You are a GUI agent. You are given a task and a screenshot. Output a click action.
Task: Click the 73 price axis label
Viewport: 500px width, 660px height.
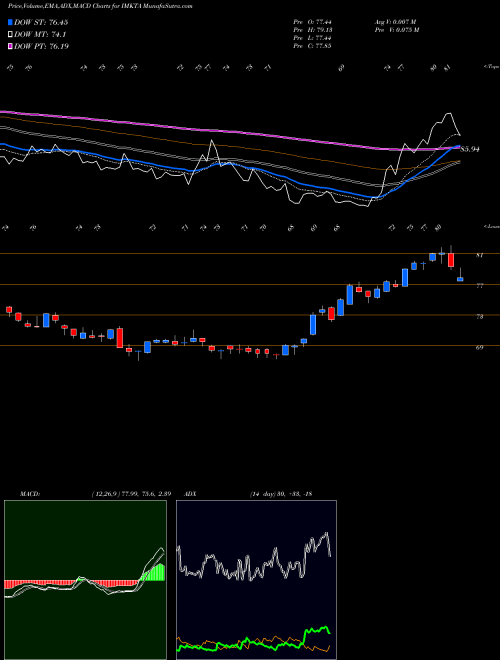(x=479, y=317)
